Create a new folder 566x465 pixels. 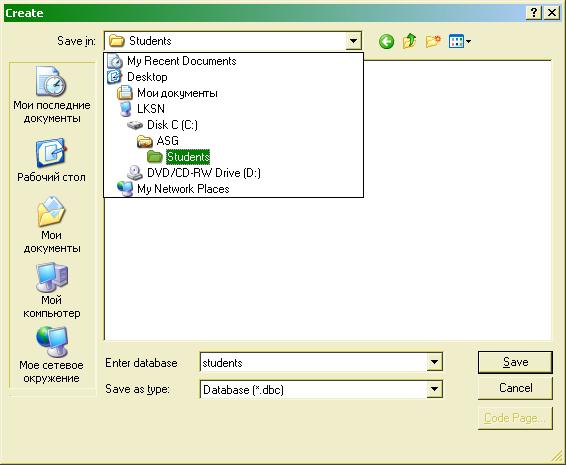click(x=433, y=41)
